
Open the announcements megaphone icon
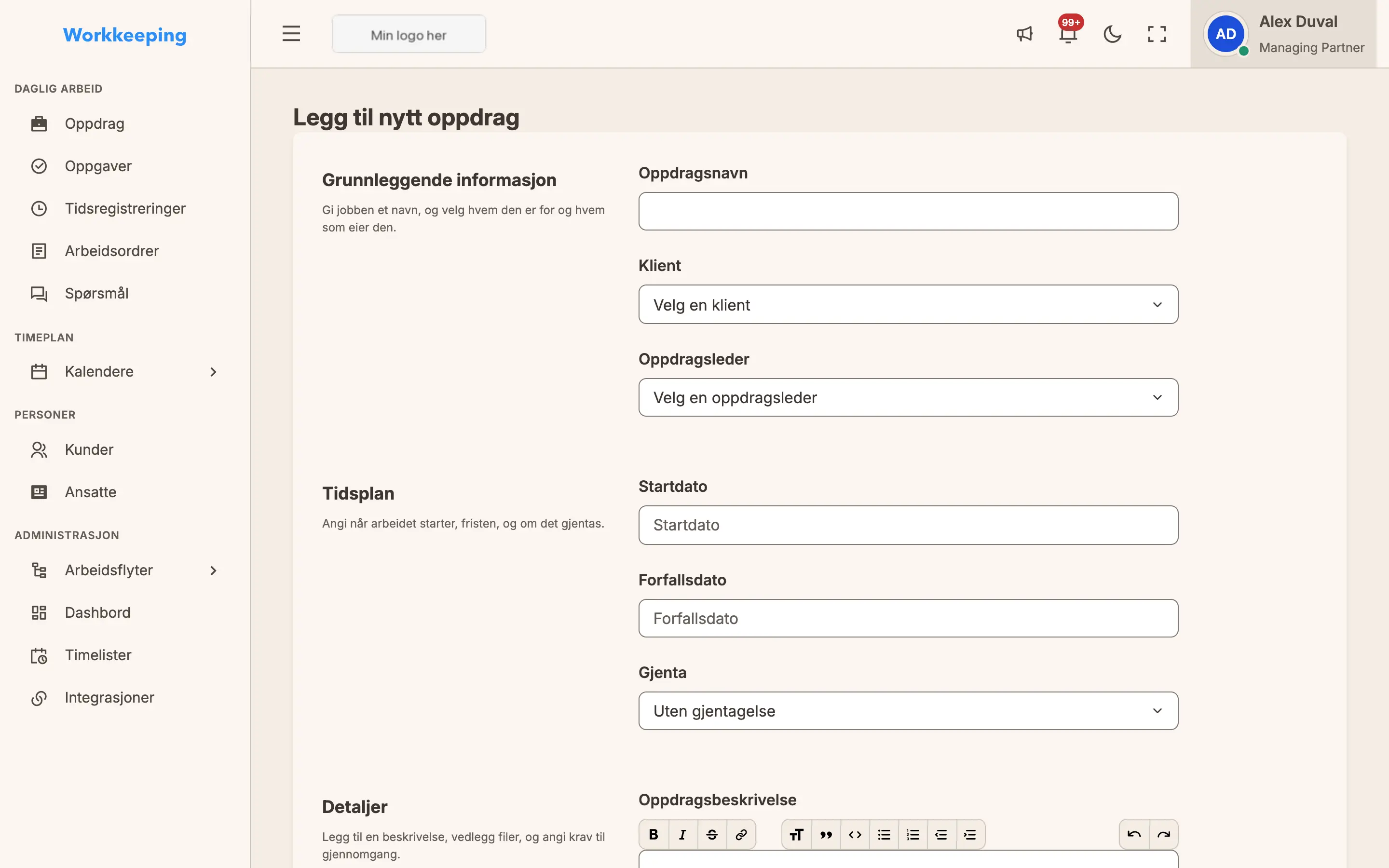pyautogui.click(x=1024, y=34)
